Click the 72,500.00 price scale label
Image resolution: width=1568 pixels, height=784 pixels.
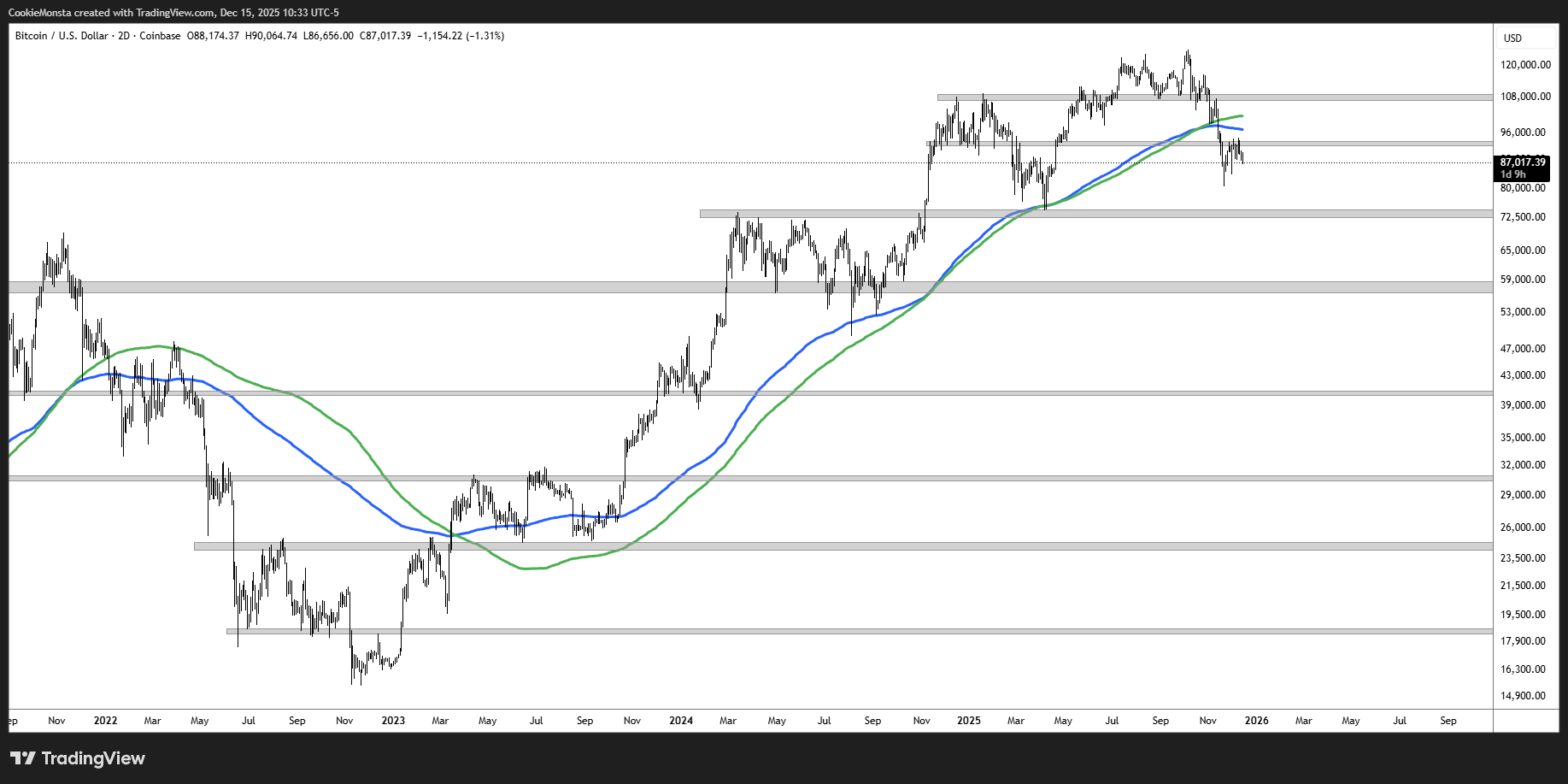point(1523,217)
